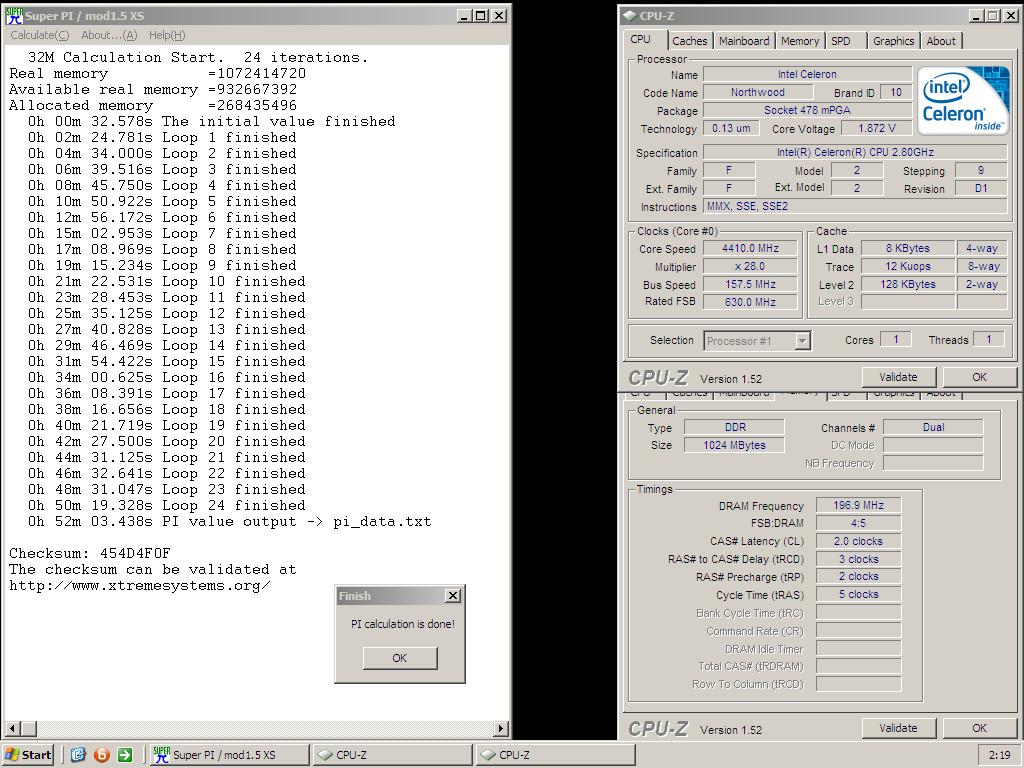Click the right arrow of Super PI scrollbar
1024x768 pixels.
(501, 728)
